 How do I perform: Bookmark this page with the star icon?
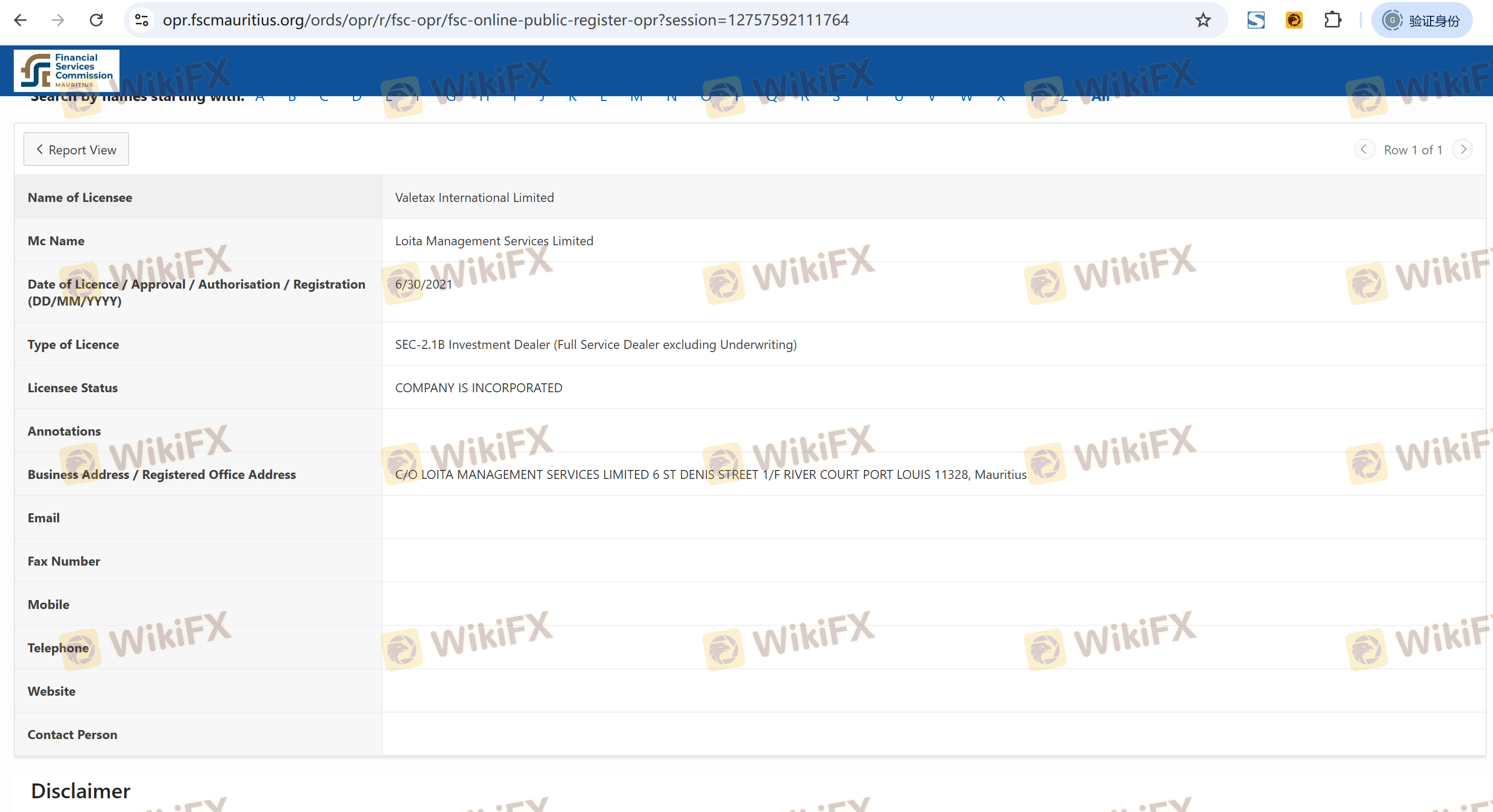point(1203,20)
